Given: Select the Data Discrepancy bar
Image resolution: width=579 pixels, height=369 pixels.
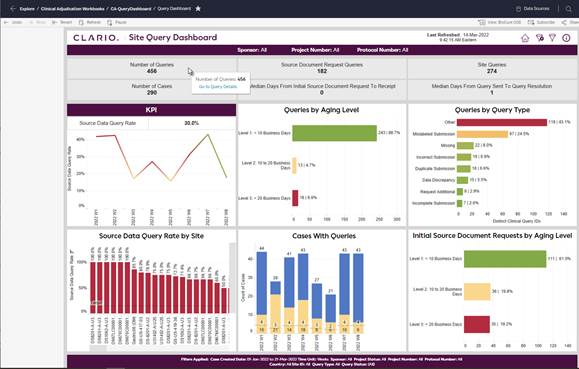Looking at the screenshot, I should [462, 180].
